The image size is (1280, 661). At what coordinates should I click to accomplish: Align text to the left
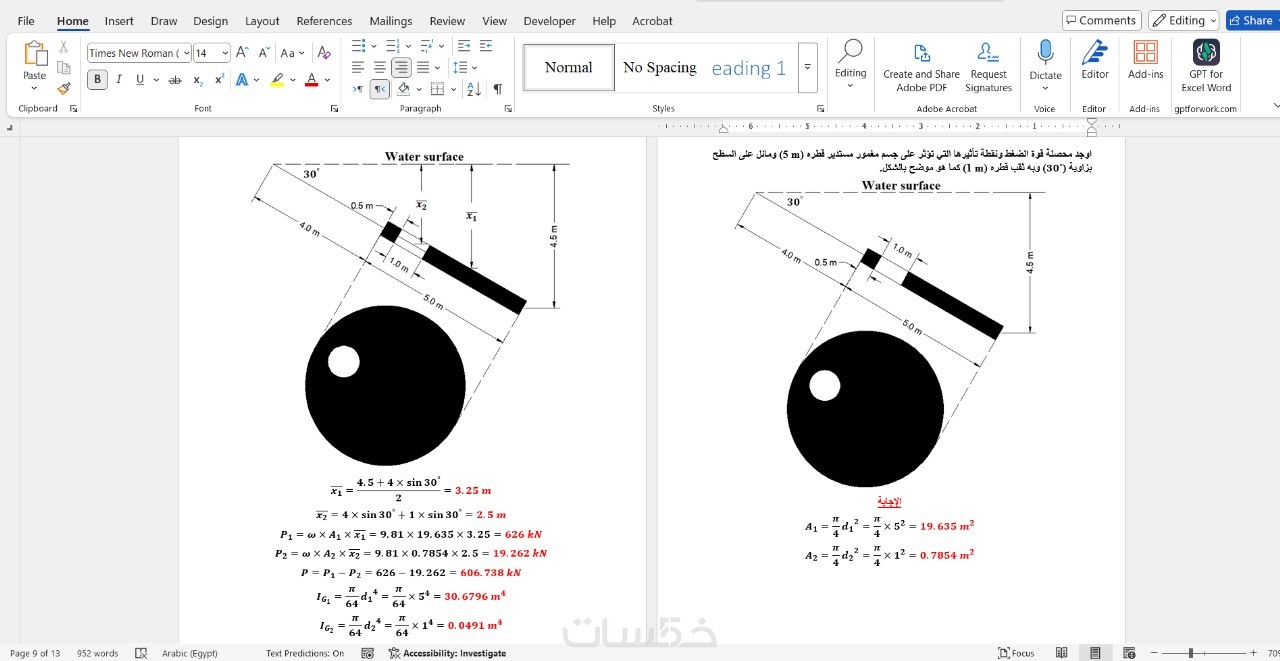tap(358, 67)
